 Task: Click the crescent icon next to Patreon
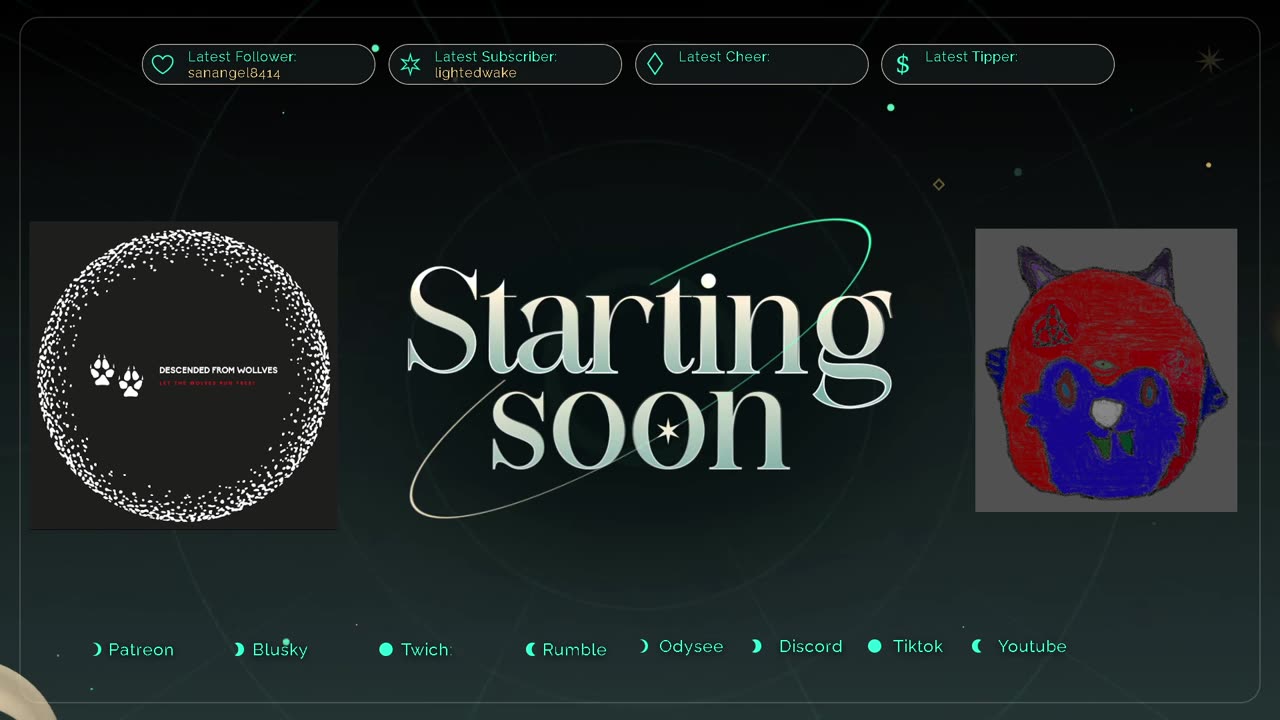point(97,649)
